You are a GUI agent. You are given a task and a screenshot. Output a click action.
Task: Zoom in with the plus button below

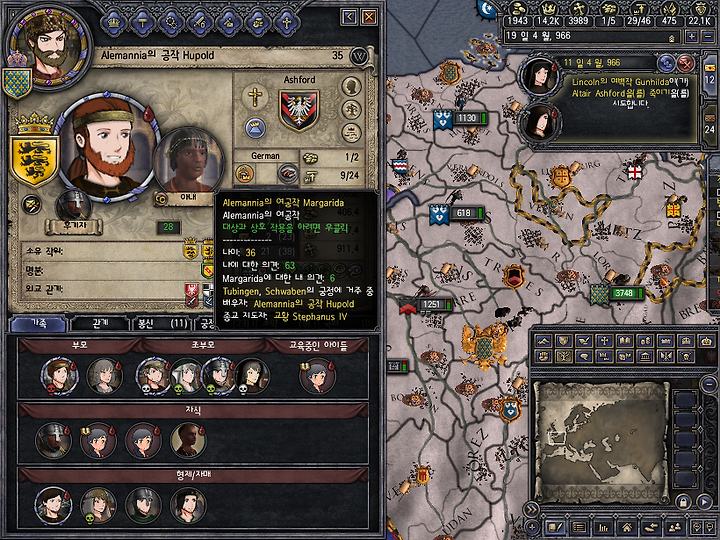[x=532, y=528]
